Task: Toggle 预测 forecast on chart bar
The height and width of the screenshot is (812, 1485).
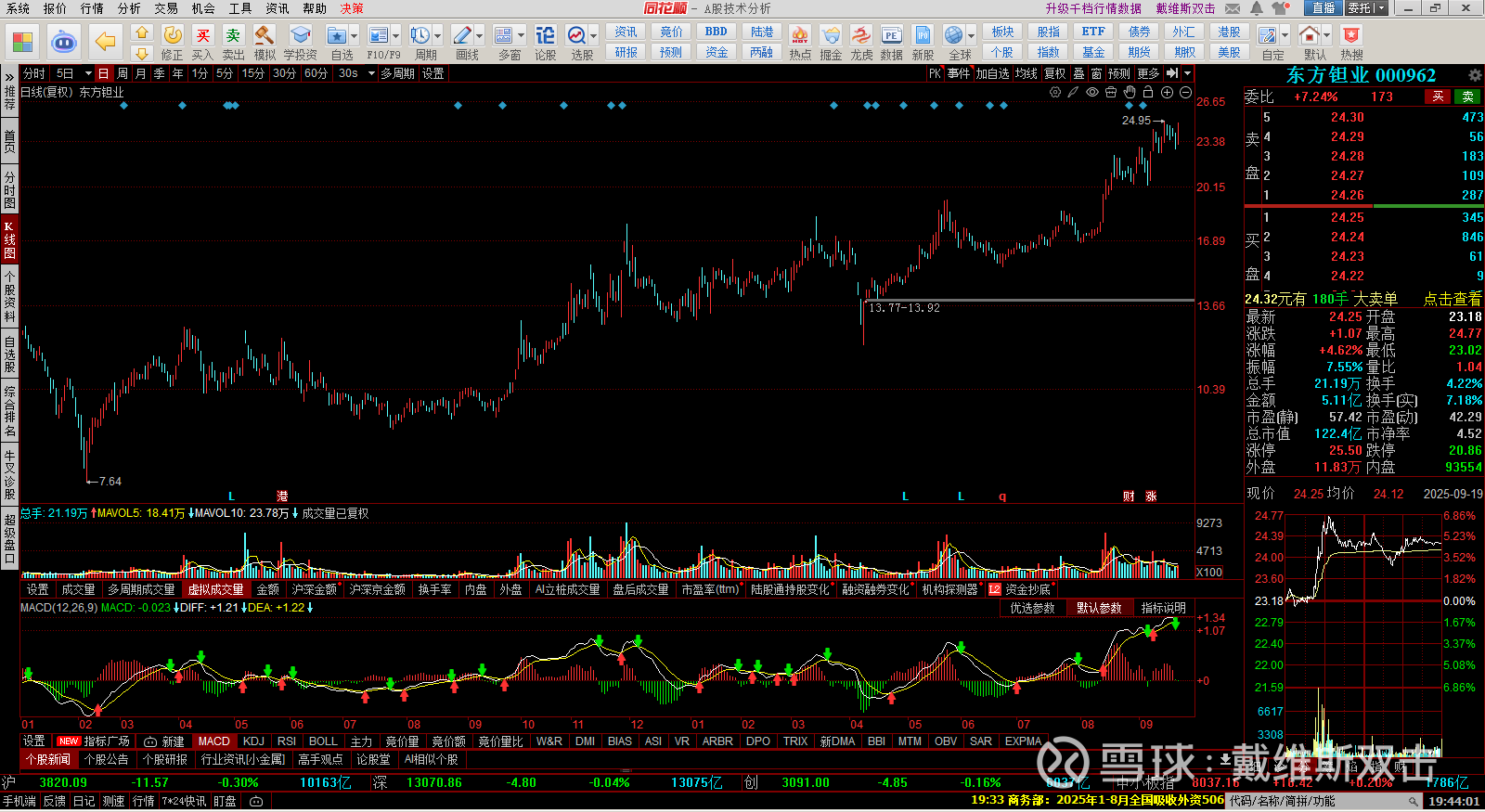Action: click(x=1119, y=73)
